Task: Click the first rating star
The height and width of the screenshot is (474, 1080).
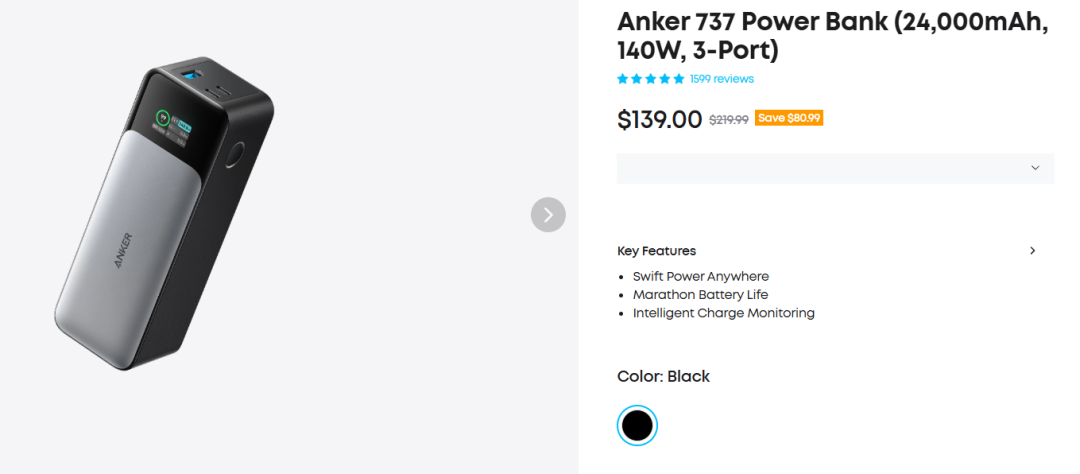Action: click(x=623, y=79)
